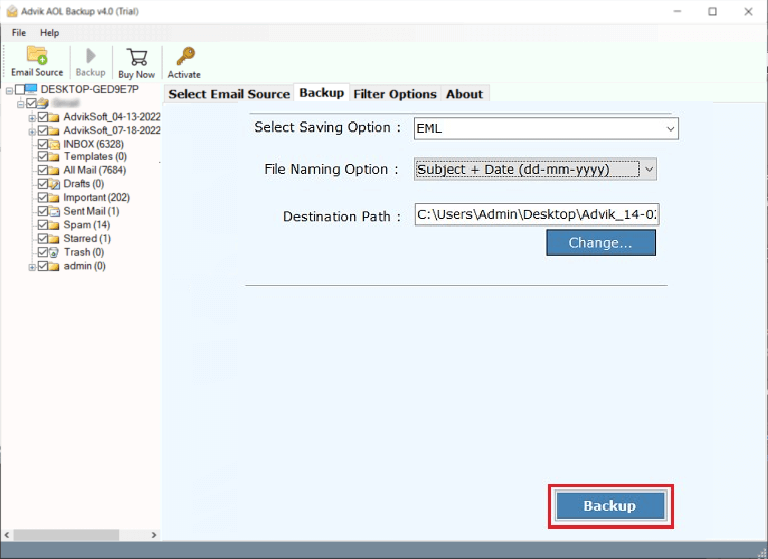Expand the AdvikSoft_07-18-2022 folder node

point(32,132)
